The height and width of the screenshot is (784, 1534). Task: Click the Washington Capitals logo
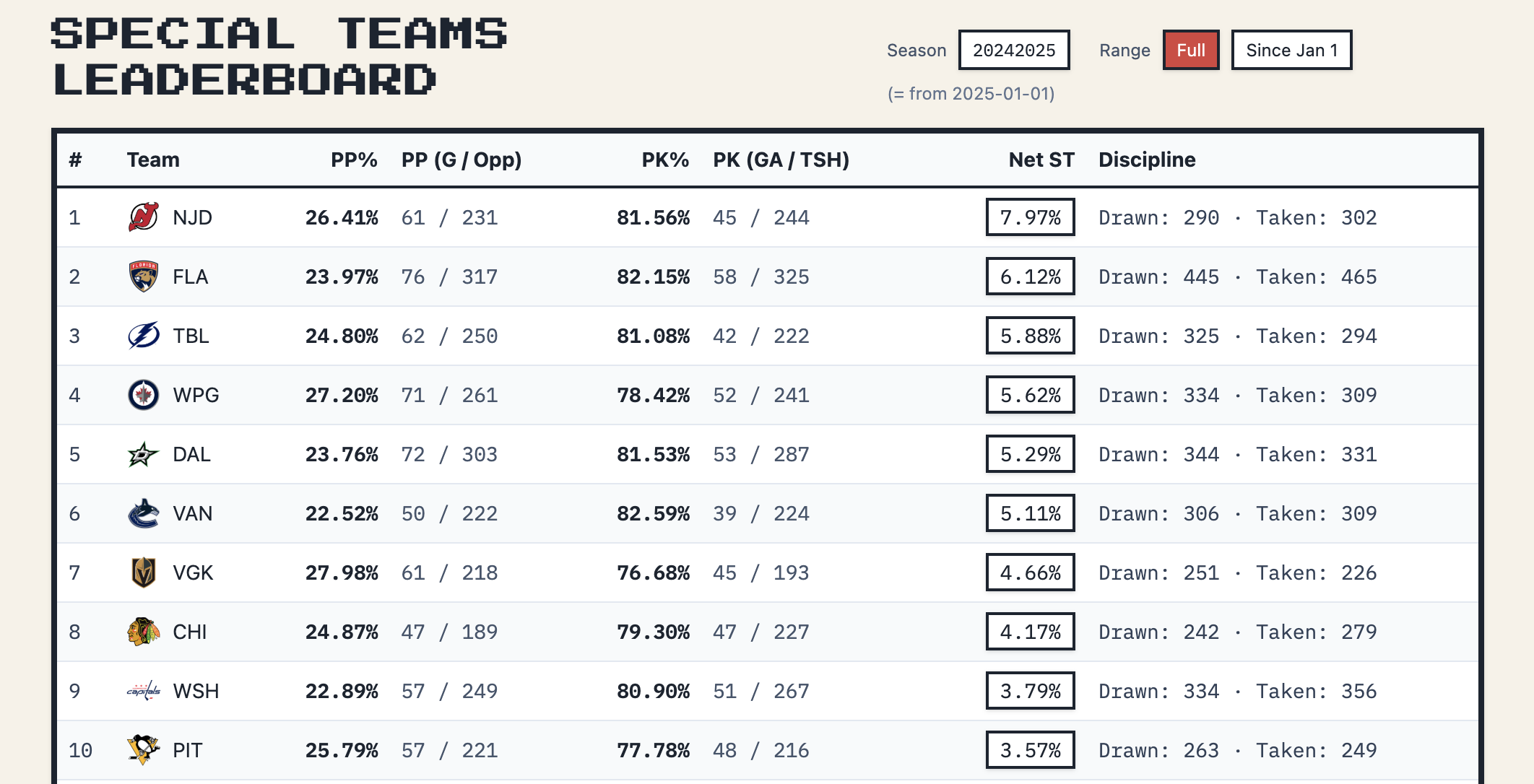coord(143,691)
